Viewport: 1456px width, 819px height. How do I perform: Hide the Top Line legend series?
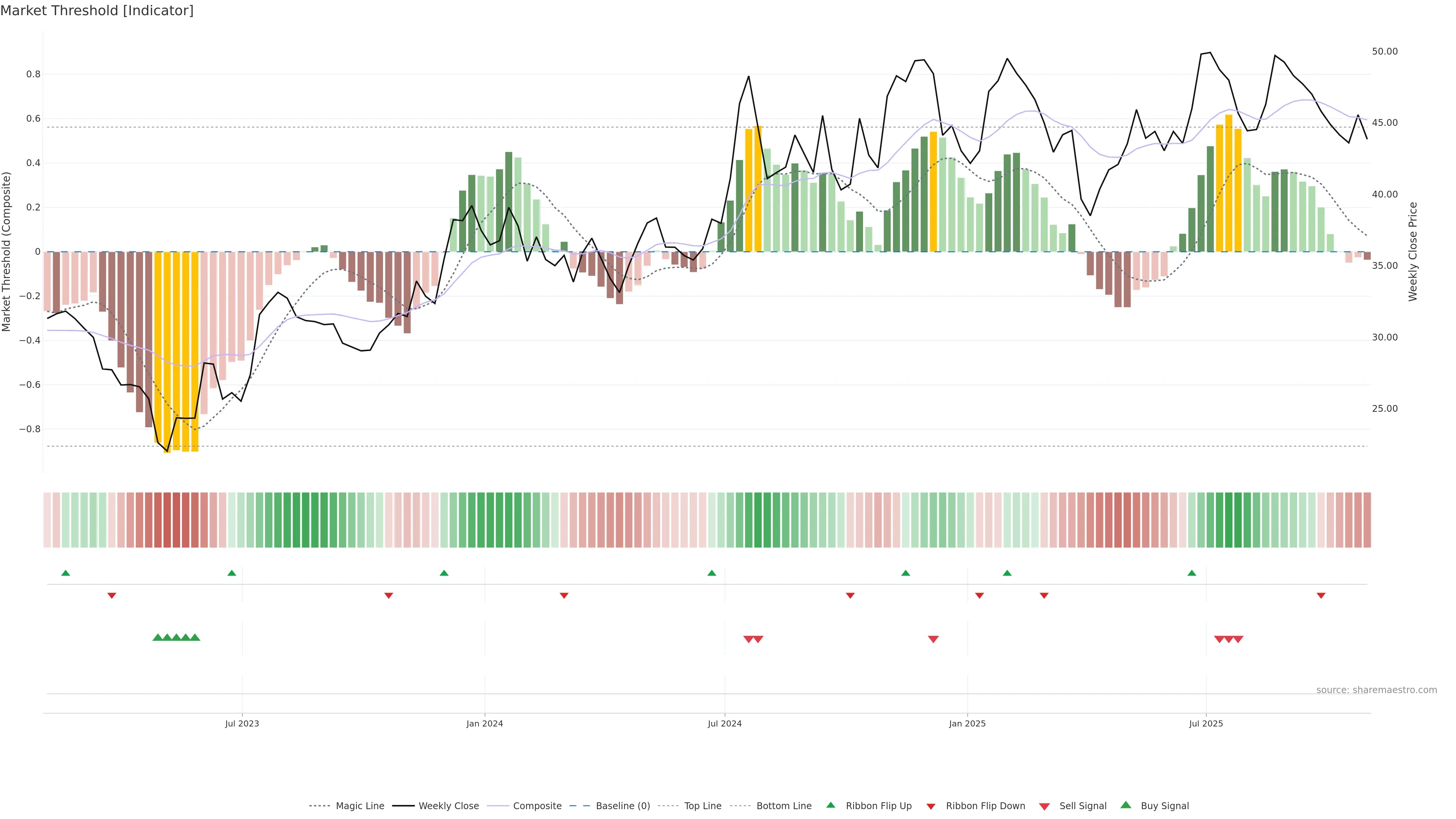pyautogui.click(x=703, y=806)
